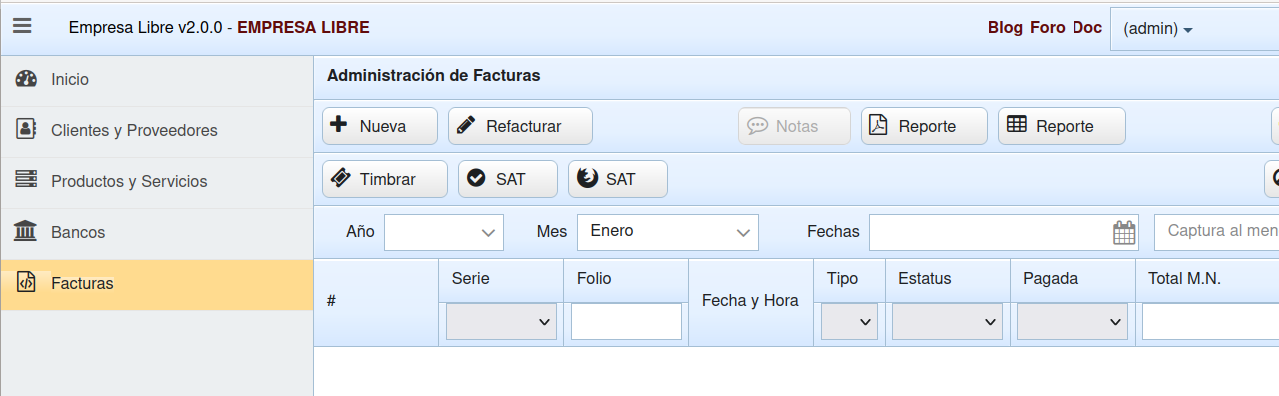Open the table grid Reporte button
Viewport: 1279px width, 396px height.
(1062, 126)
